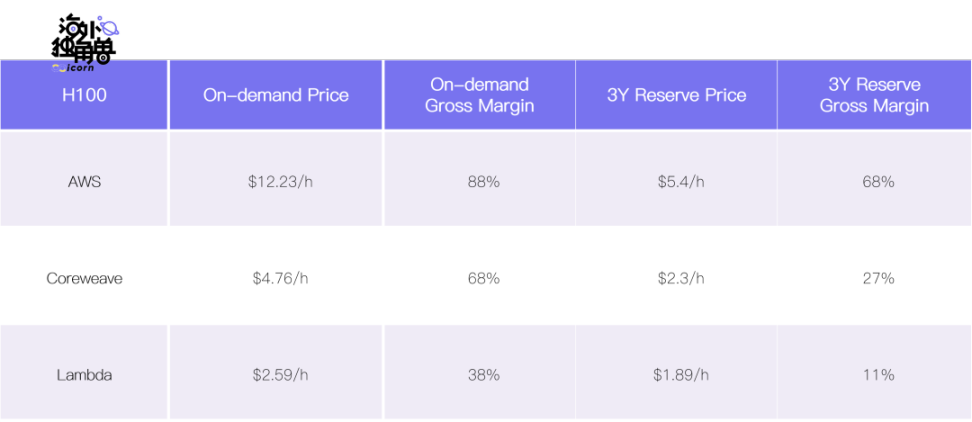Select the $2.59/h price cell

276,375
